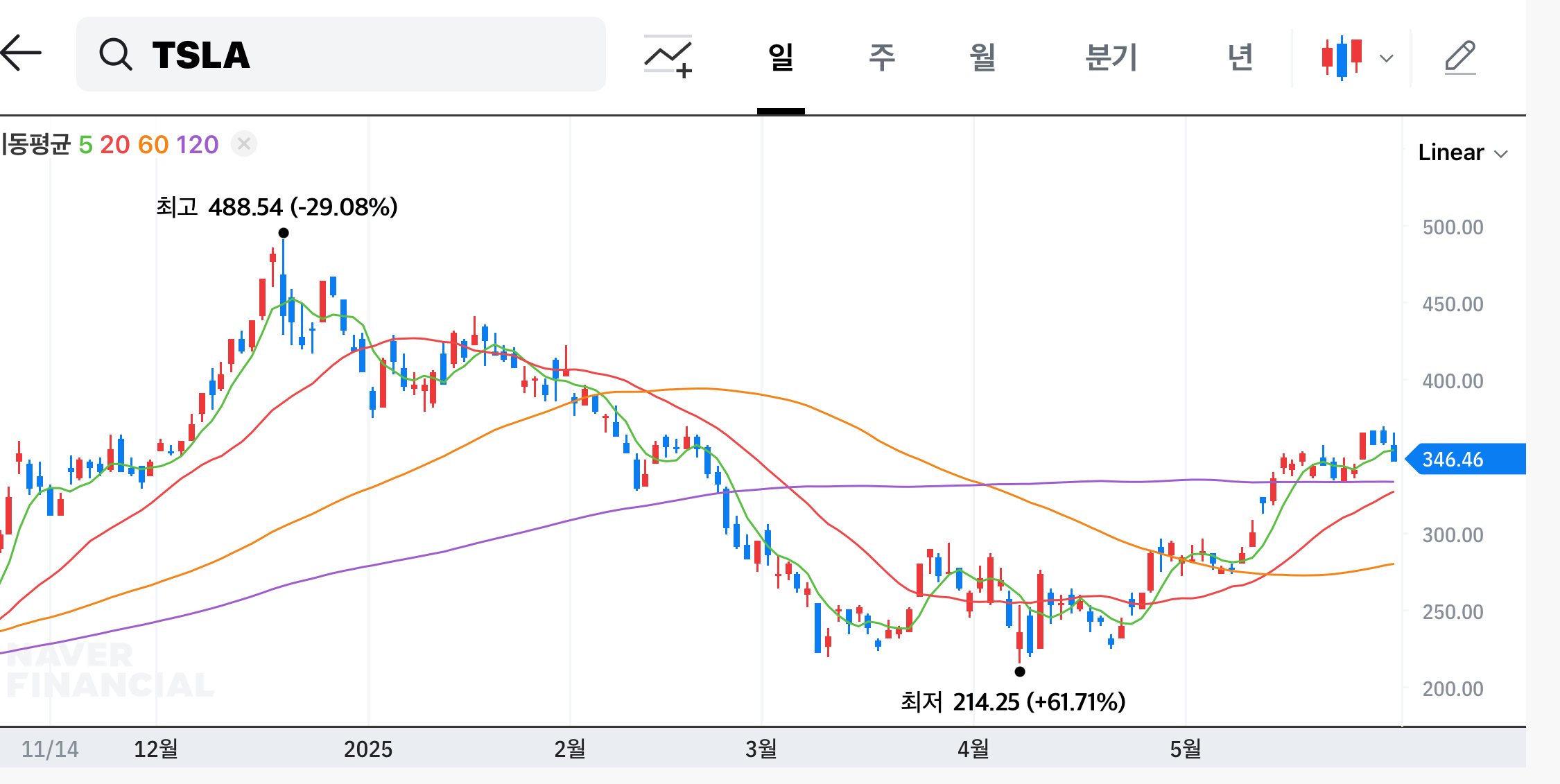Click the 최저 214.25 low marker dot
This screenshot has width=1560, height=784.
coord(1020,671)
